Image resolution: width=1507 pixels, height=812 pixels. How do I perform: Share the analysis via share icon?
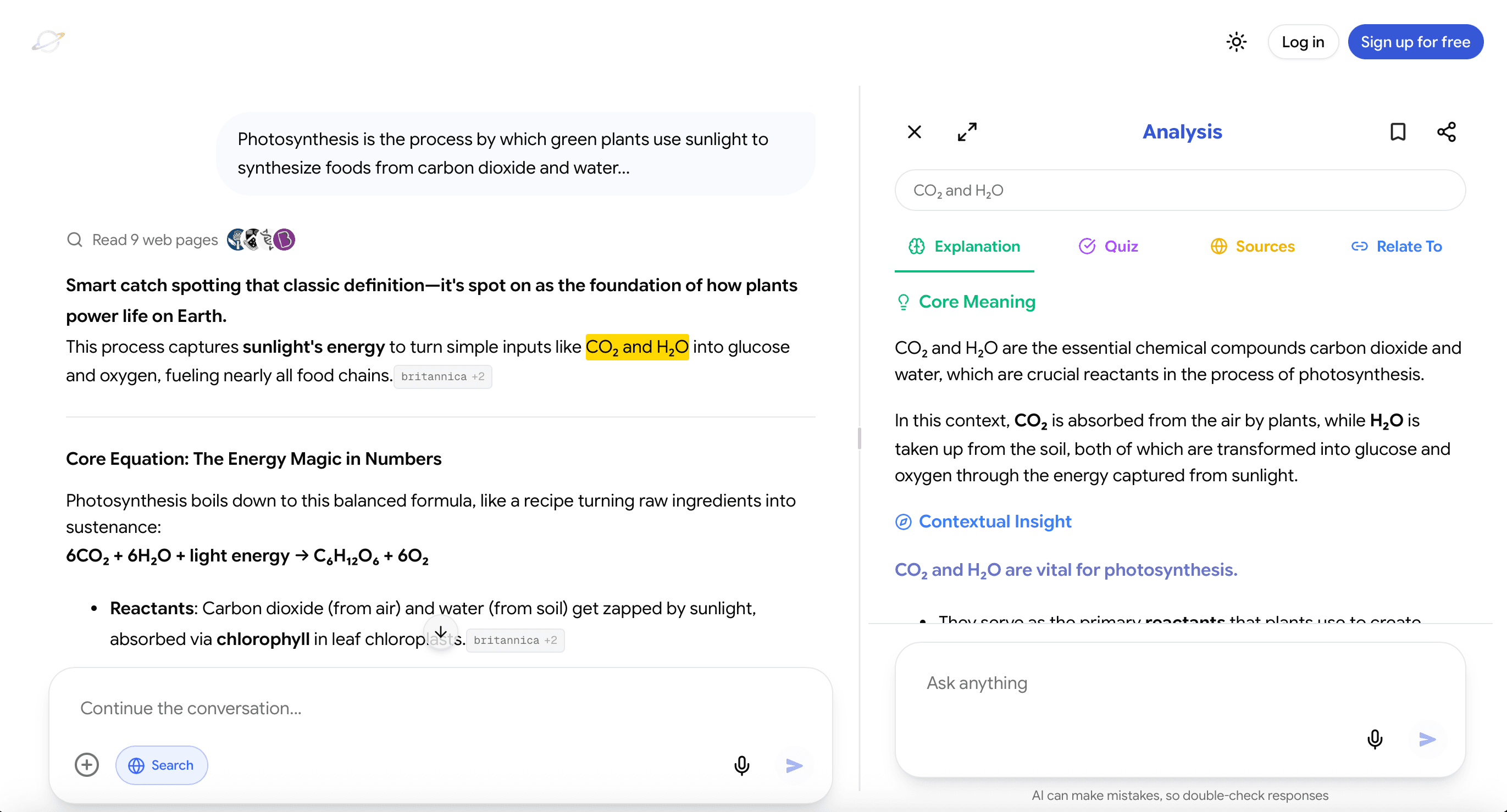point(1446,132)
